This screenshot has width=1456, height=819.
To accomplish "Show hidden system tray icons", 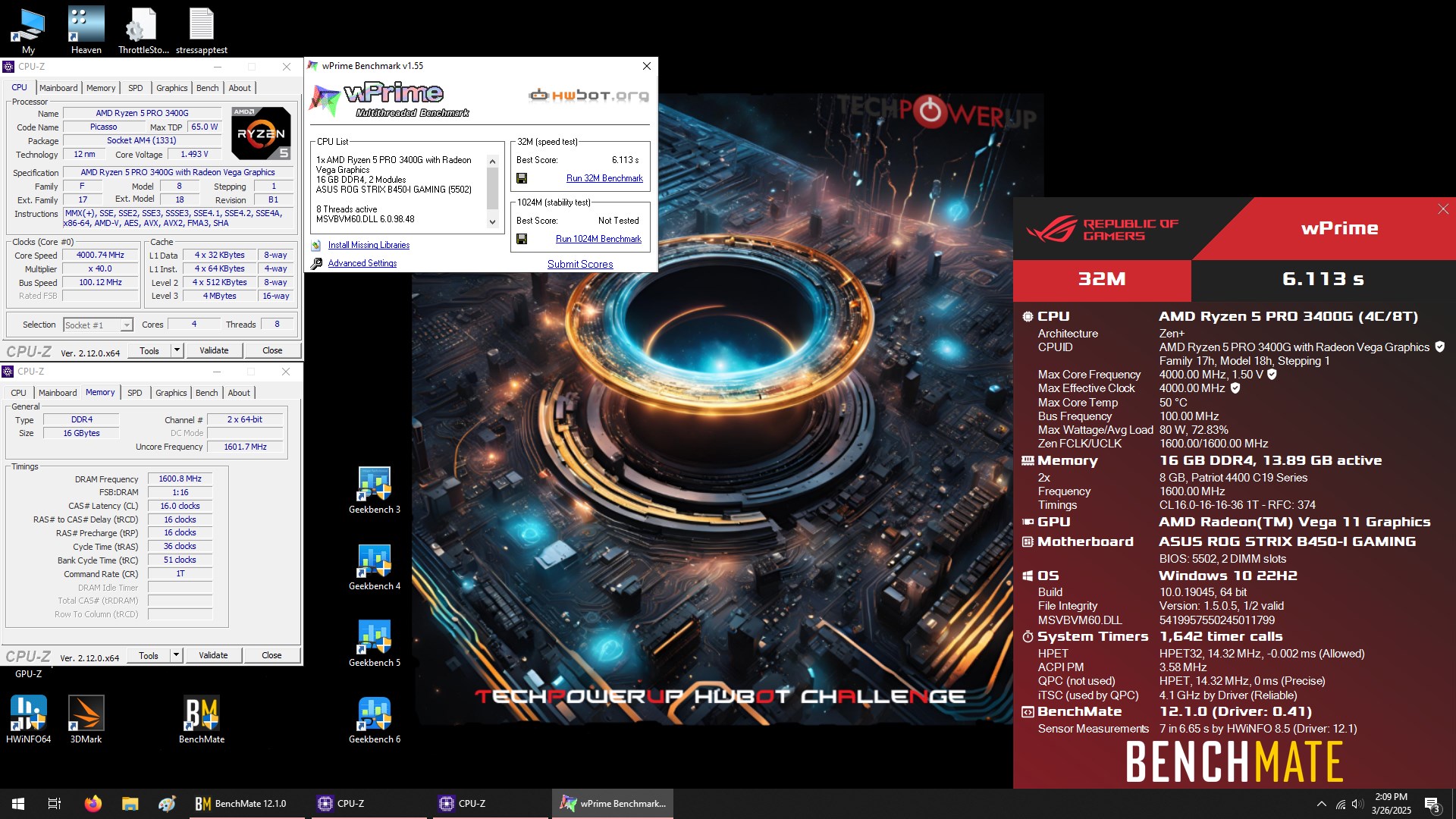I will (x=1322, y=804).
